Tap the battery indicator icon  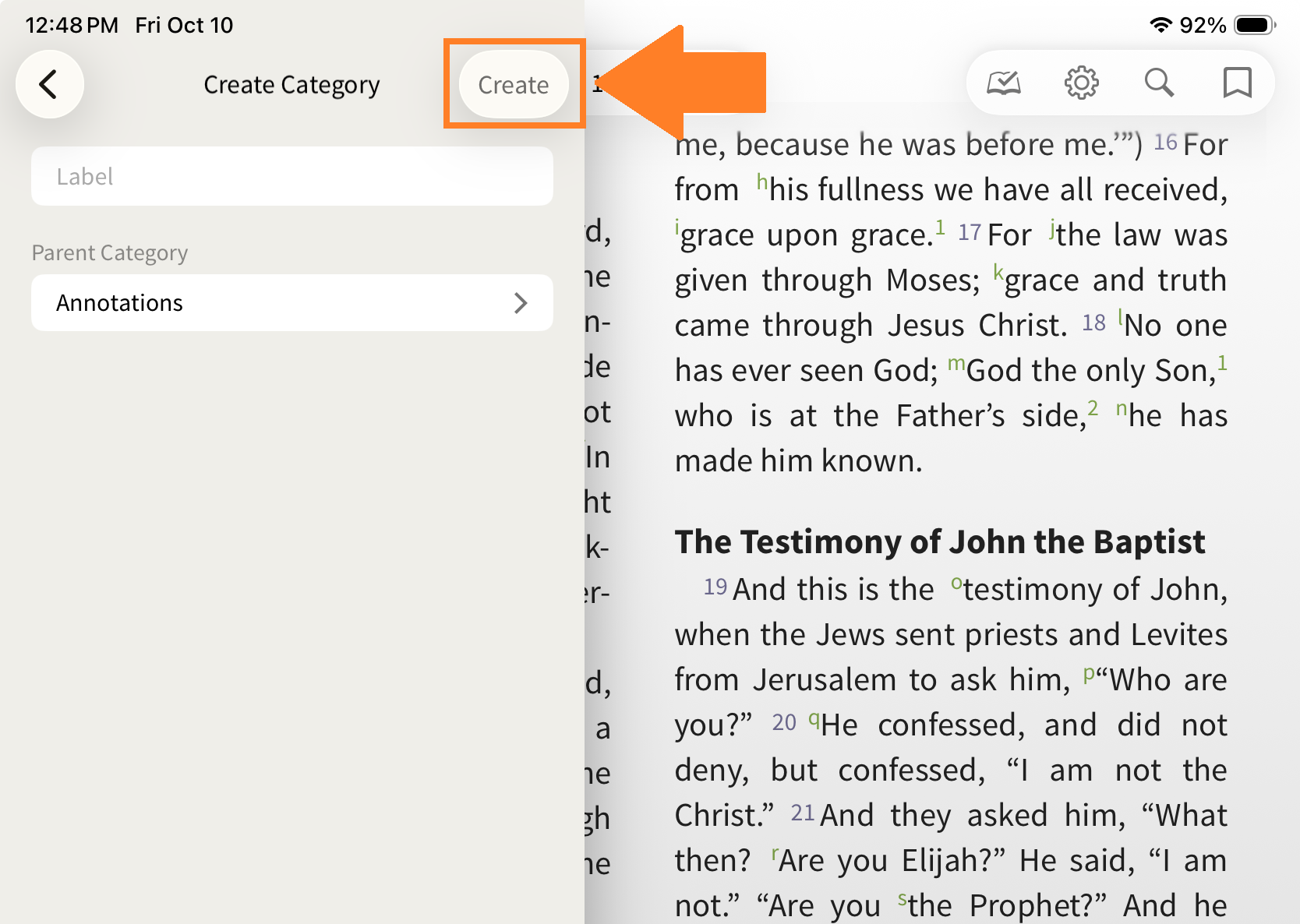(1255, 25)
